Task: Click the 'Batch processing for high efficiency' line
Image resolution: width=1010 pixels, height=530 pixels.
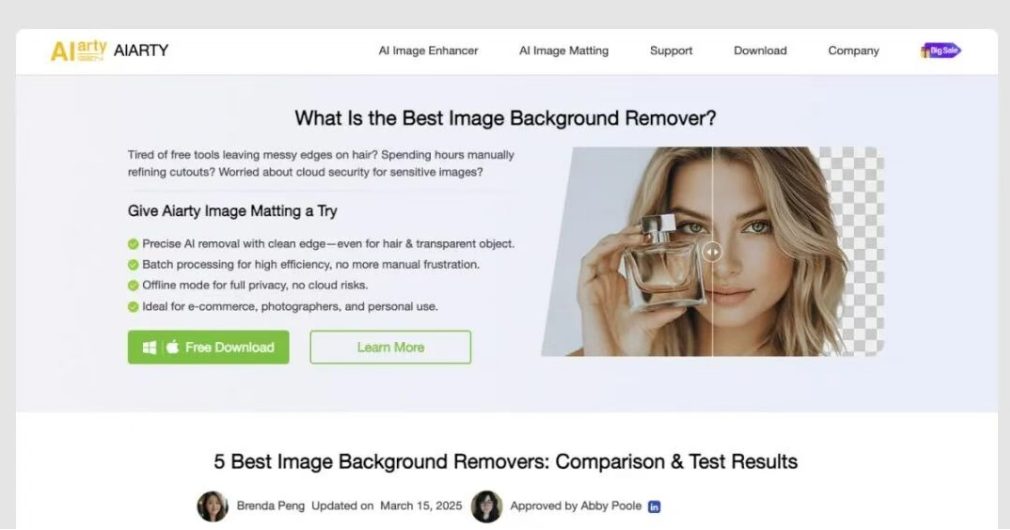Action: [x=310, y=265]
